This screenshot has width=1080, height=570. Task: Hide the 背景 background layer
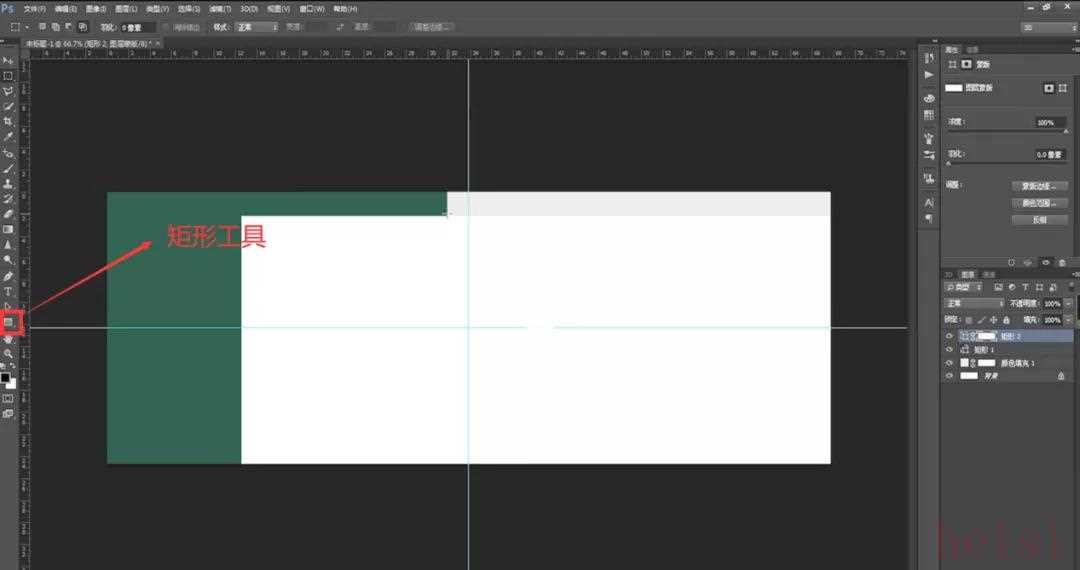click(x=949, y=376)
